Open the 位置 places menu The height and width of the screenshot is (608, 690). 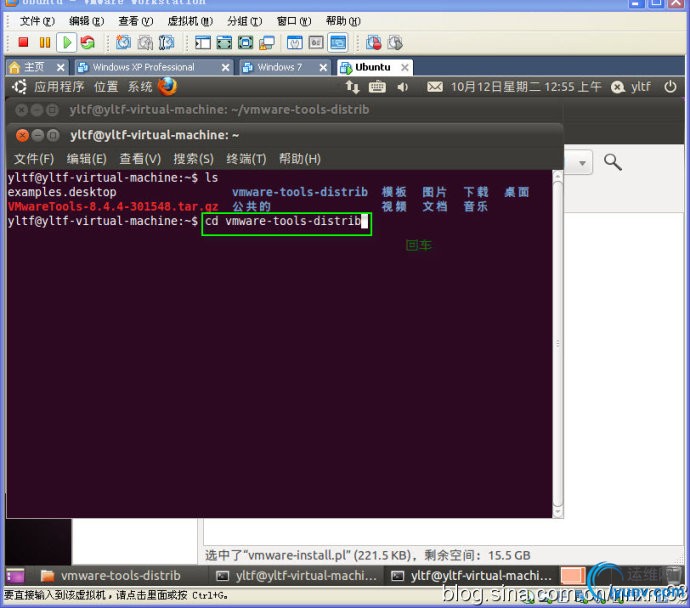tap(106, 87)
